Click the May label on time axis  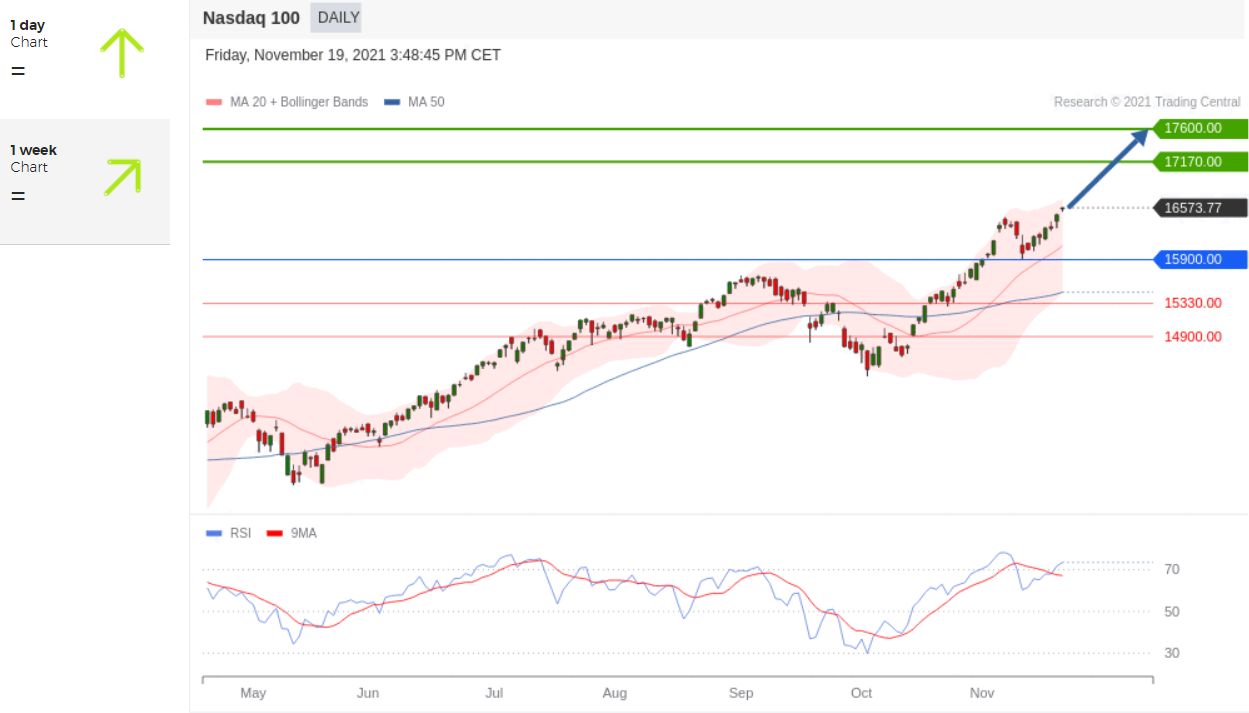[x=253, y=693]
